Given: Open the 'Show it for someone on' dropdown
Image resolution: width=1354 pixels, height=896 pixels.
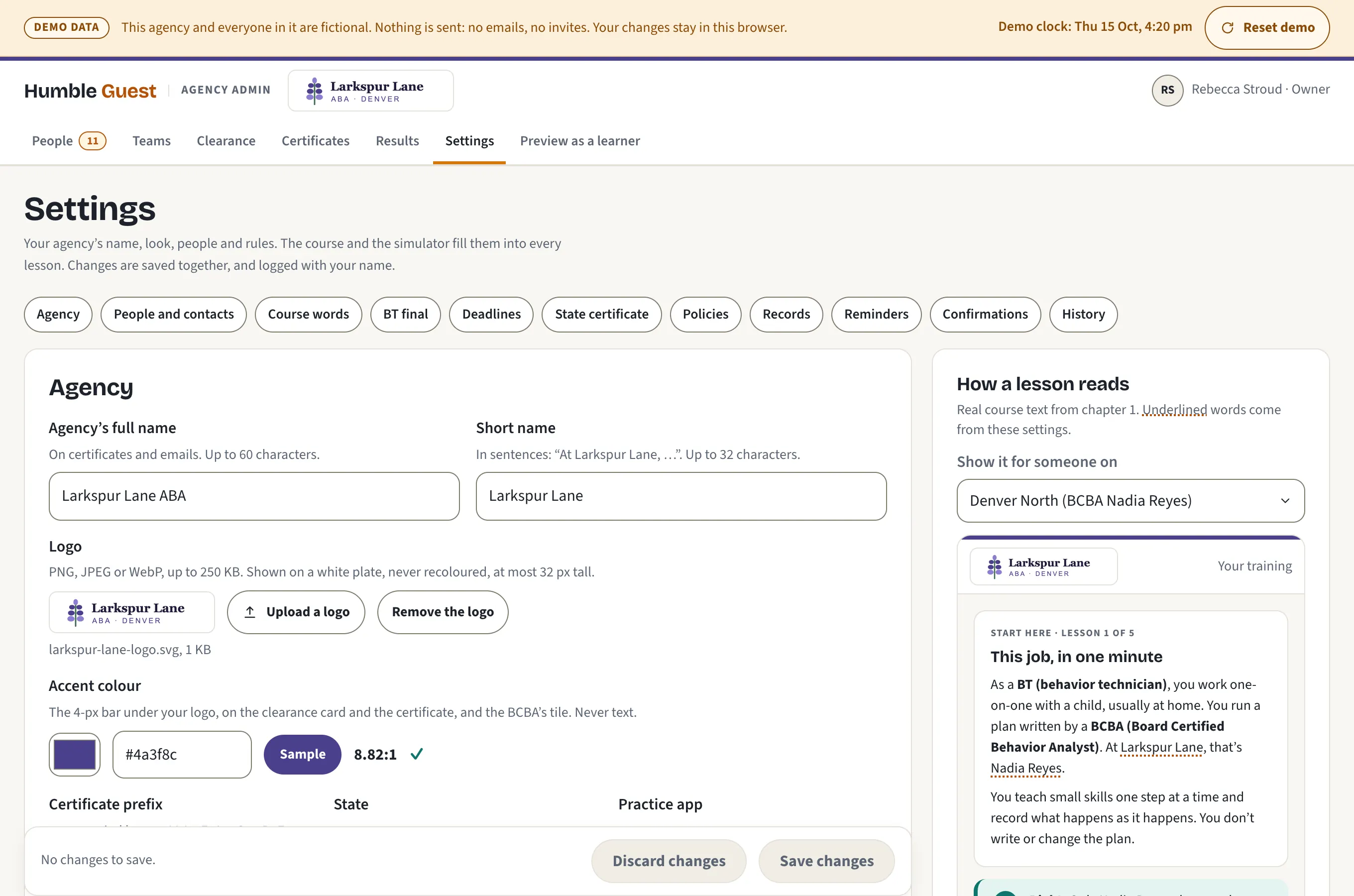Looking at the screenshot, I should click(x=1130, y=501).
